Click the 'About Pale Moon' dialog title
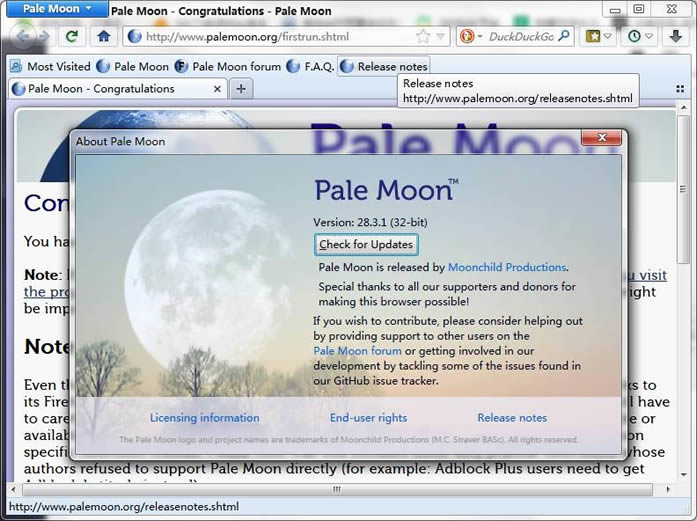 coord(120,141)
